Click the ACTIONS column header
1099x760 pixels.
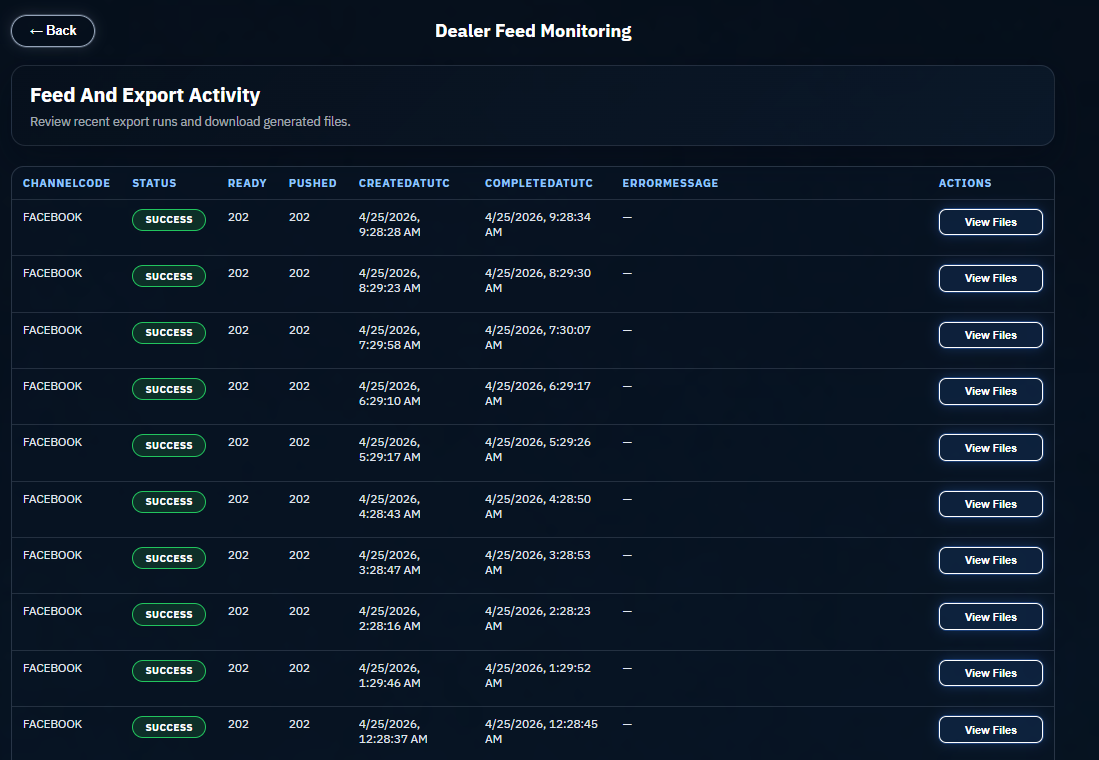(964, 183)
